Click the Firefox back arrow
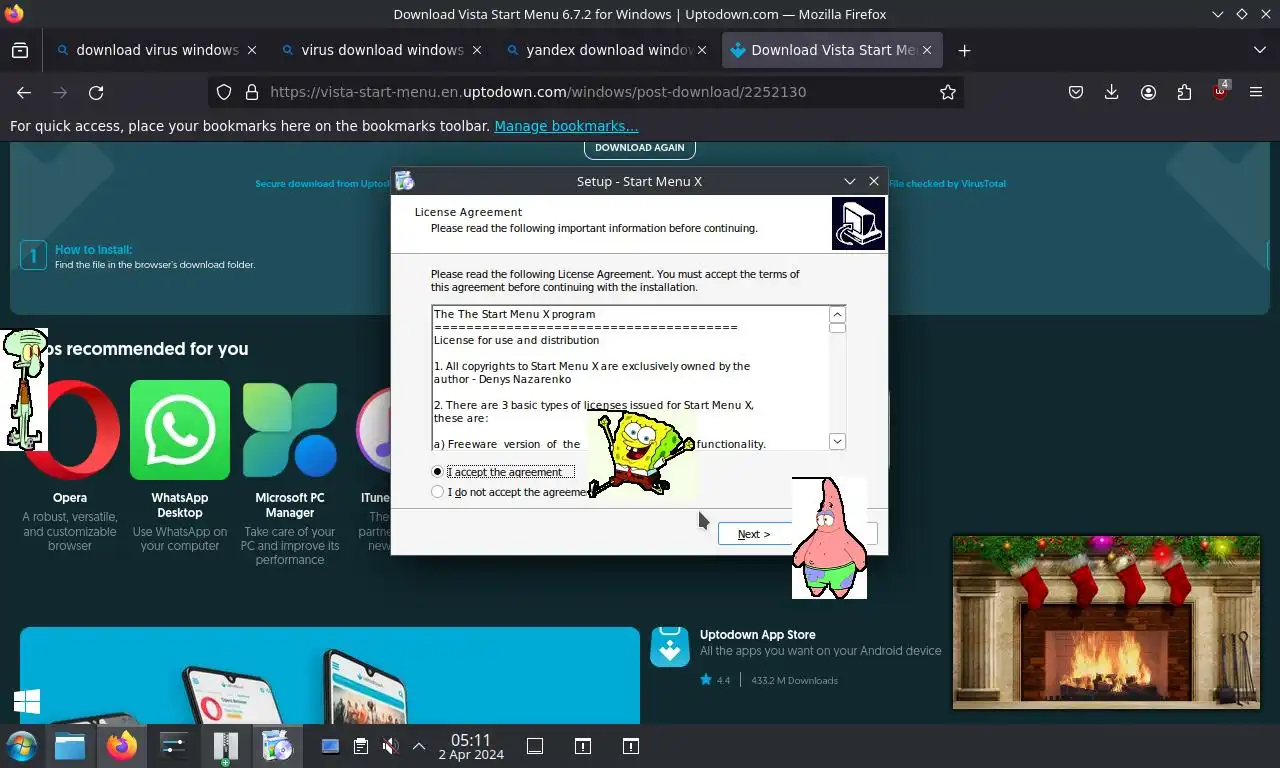 [x=24, y=92]
